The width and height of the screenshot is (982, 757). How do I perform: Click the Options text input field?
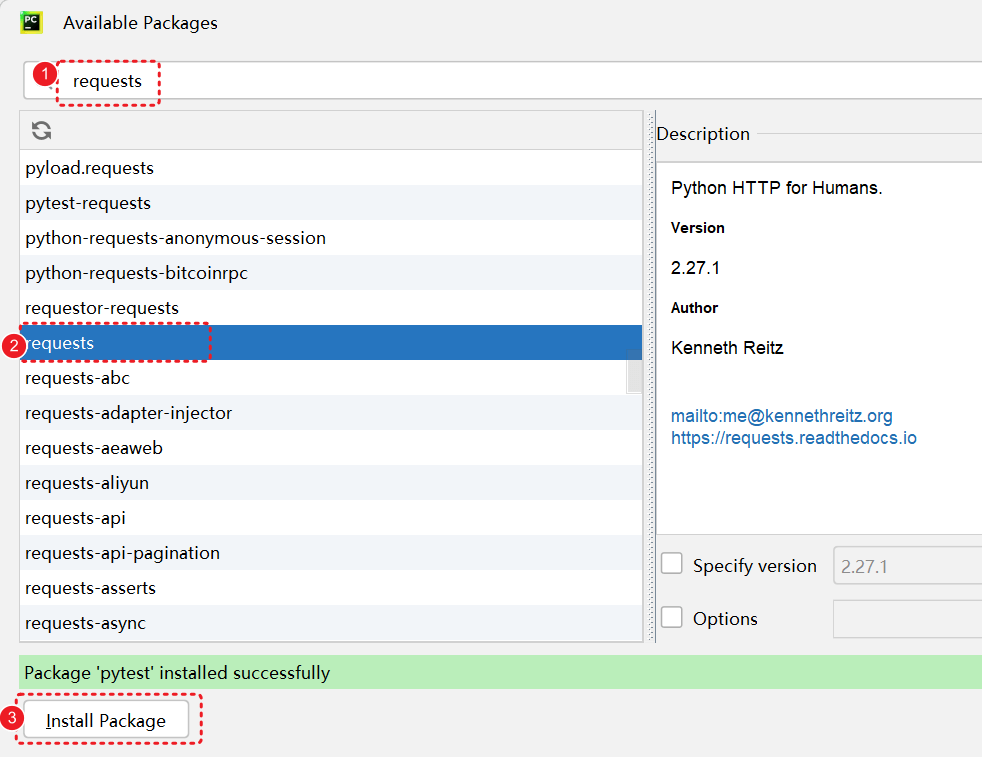(906, 619)
